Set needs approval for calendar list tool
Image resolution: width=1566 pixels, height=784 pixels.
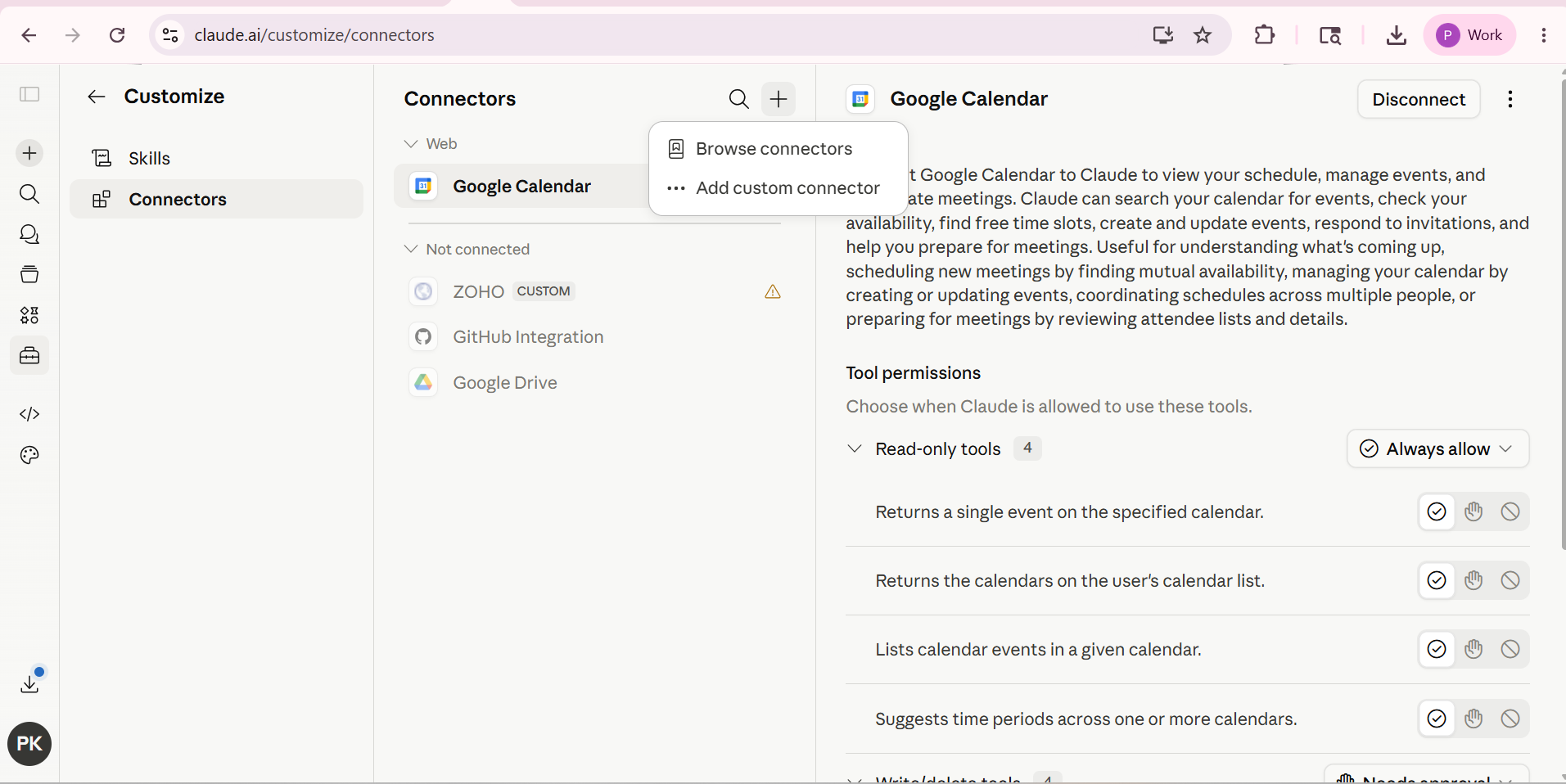[1473, 580]
